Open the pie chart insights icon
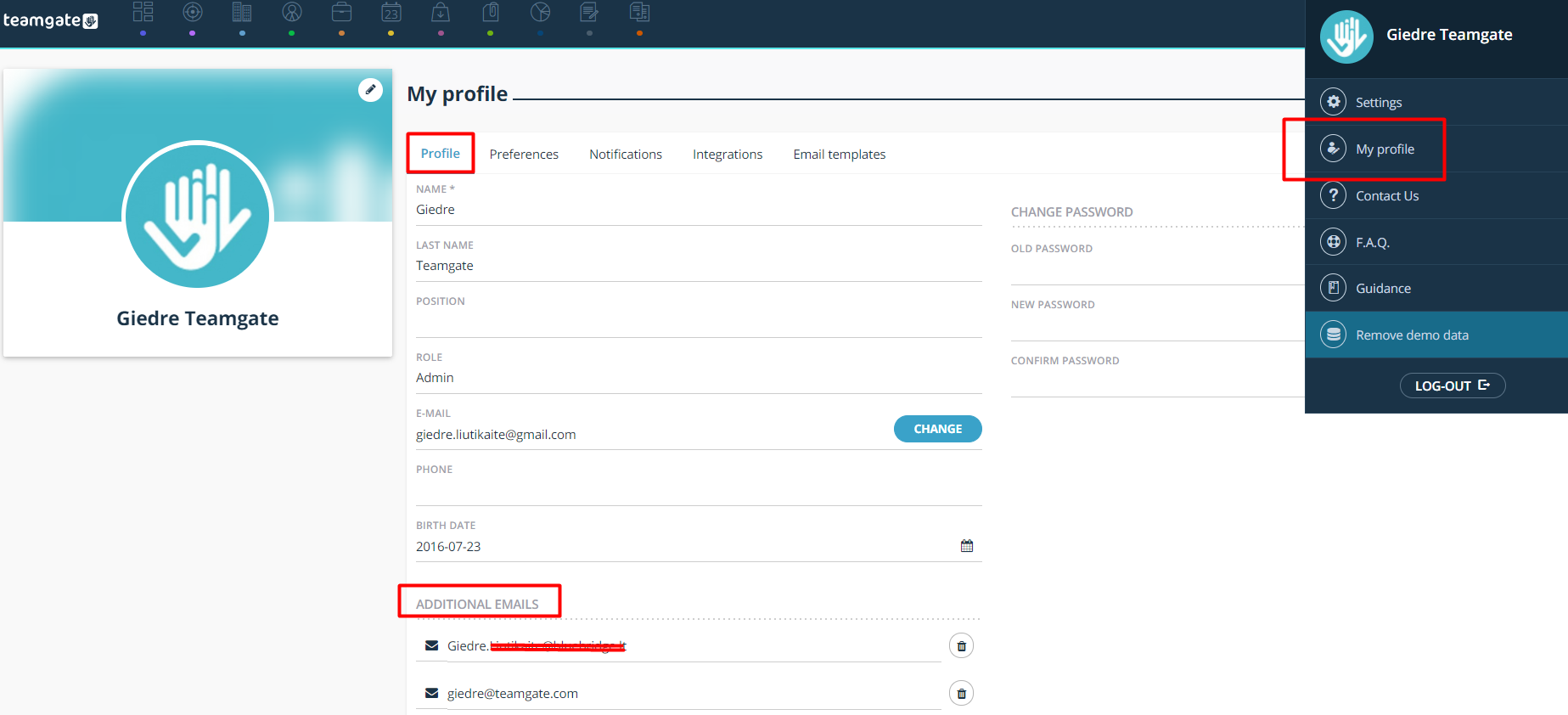Image resolution: width=1568 pixels, height=715 pixels. coord(540,12)
